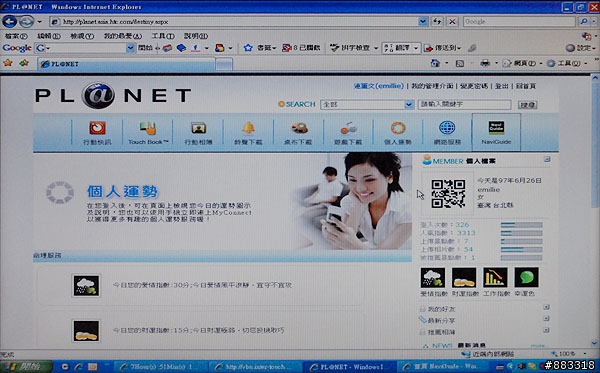This screenshot has width=600, height=373.
Task: Click the browser Forward button
Action: (x=26, y=21)
